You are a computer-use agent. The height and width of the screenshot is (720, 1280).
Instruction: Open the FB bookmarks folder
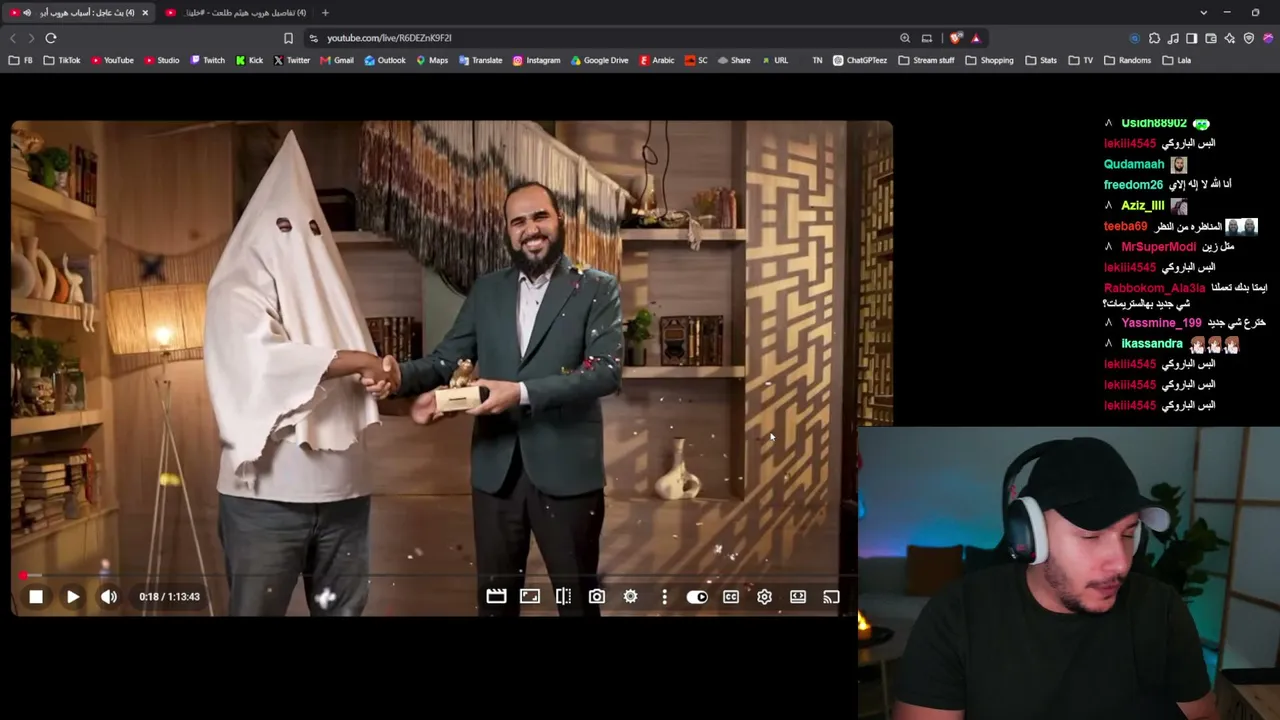point(21,60)
